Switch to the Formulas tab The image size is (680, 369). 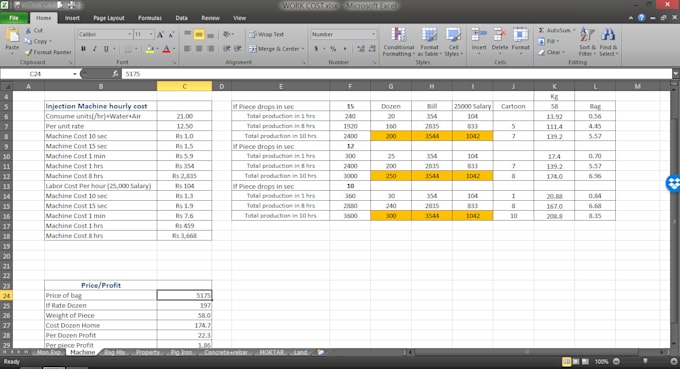coord(150,18)
